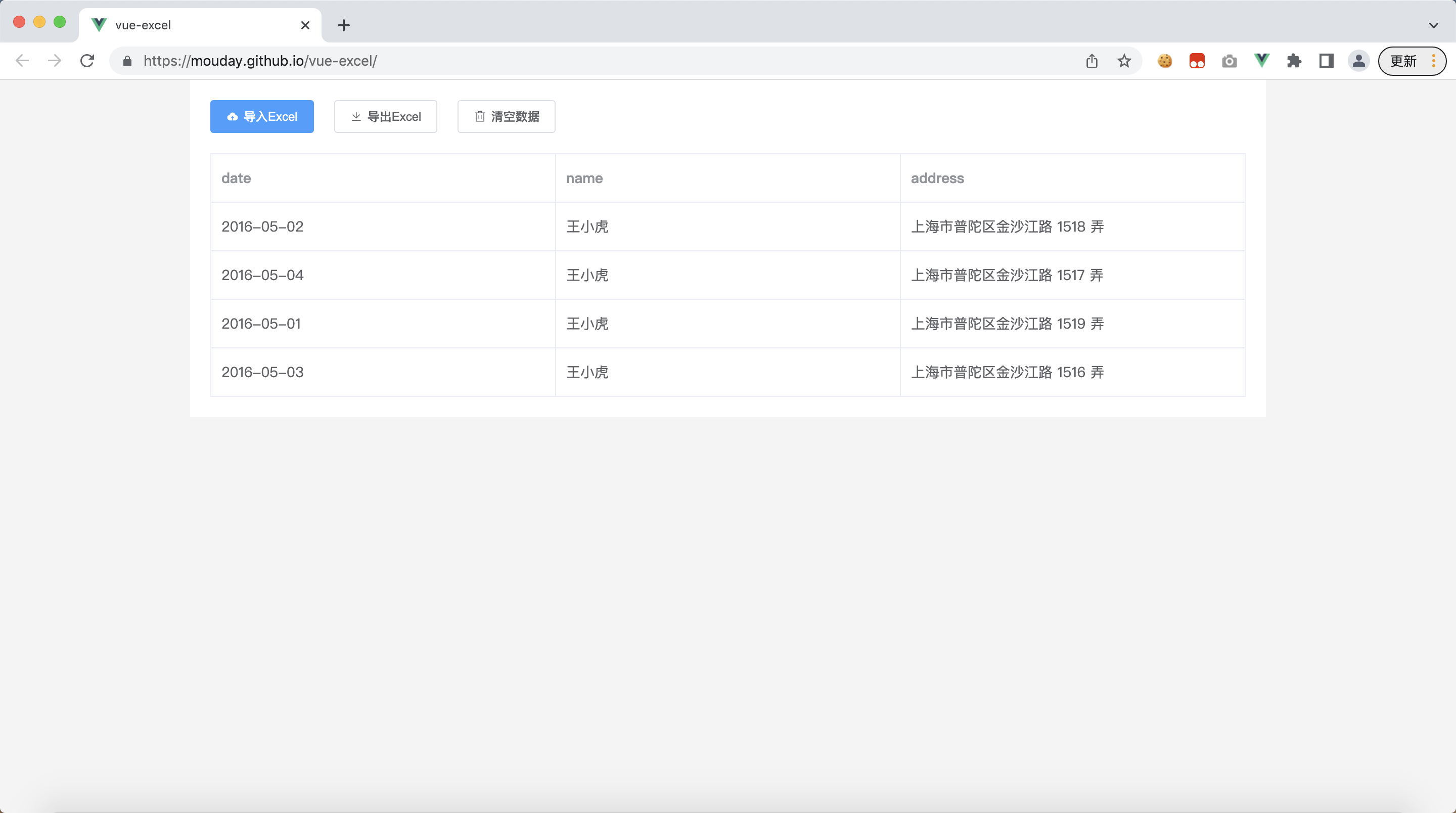Open the browser profile avatar
The height and width of the screenshot is (813, 1456).
pos(1359,61)
